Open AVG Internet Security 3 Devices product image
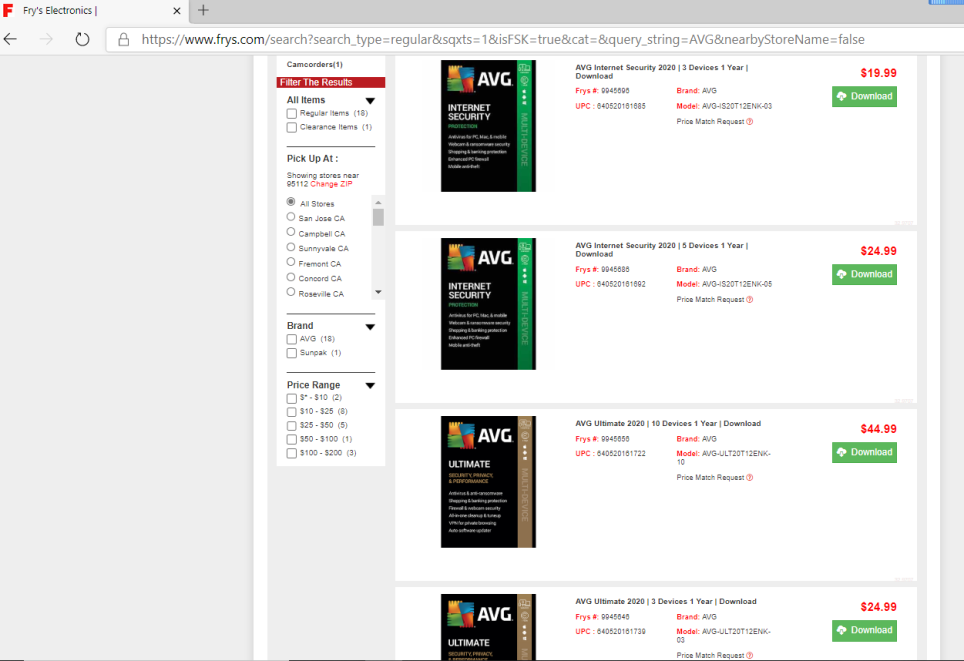Viewport: 964px width, 661px height. coord(488,126)
